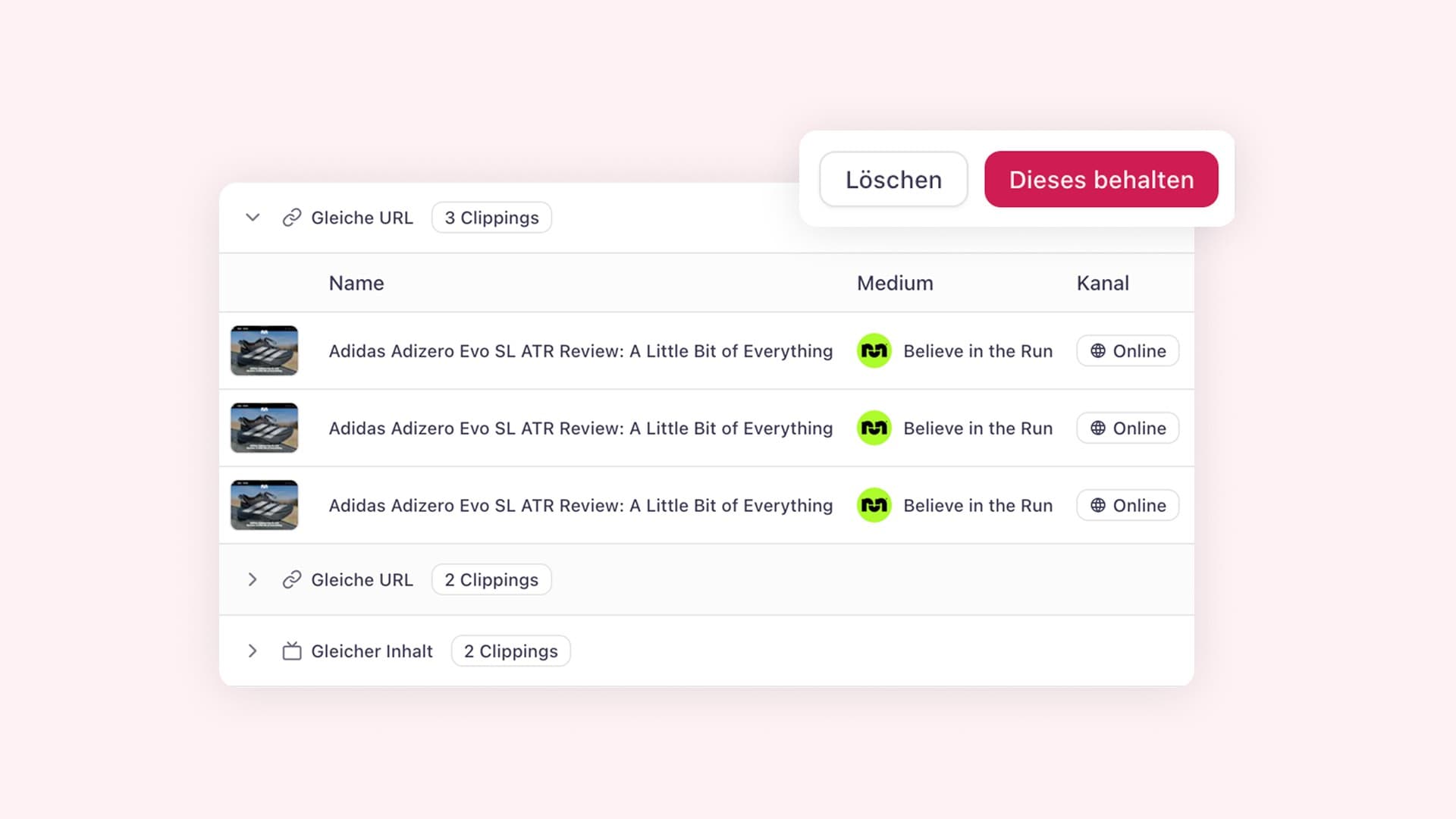Click the Name column header
This screenshot has width=1456, height=819.
click(356, 283)
